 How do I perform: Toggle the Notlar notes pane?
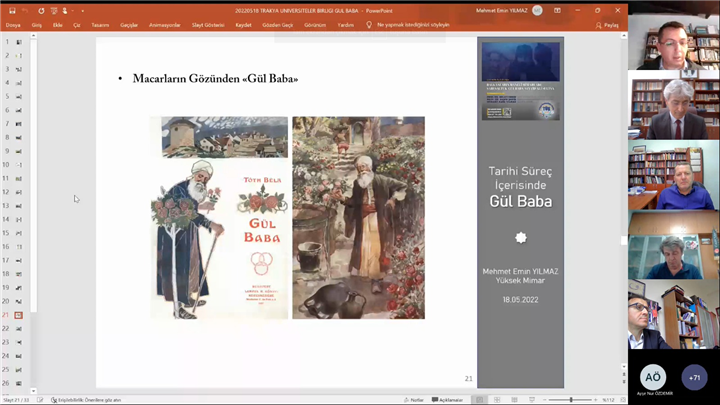point(414,400)
